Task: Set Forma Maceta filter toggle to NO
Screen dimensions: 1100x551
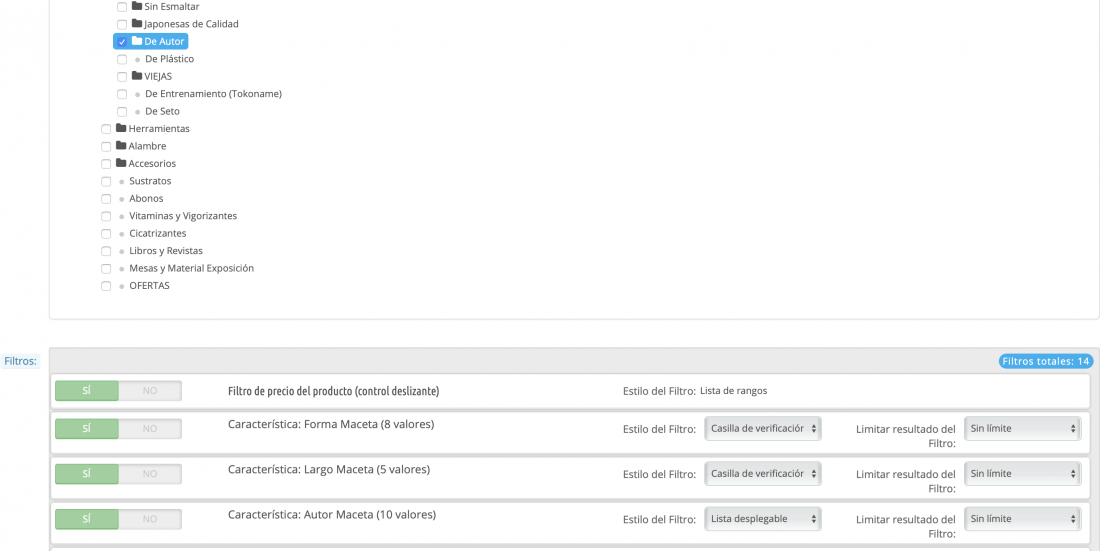Action: click(150, 429)
